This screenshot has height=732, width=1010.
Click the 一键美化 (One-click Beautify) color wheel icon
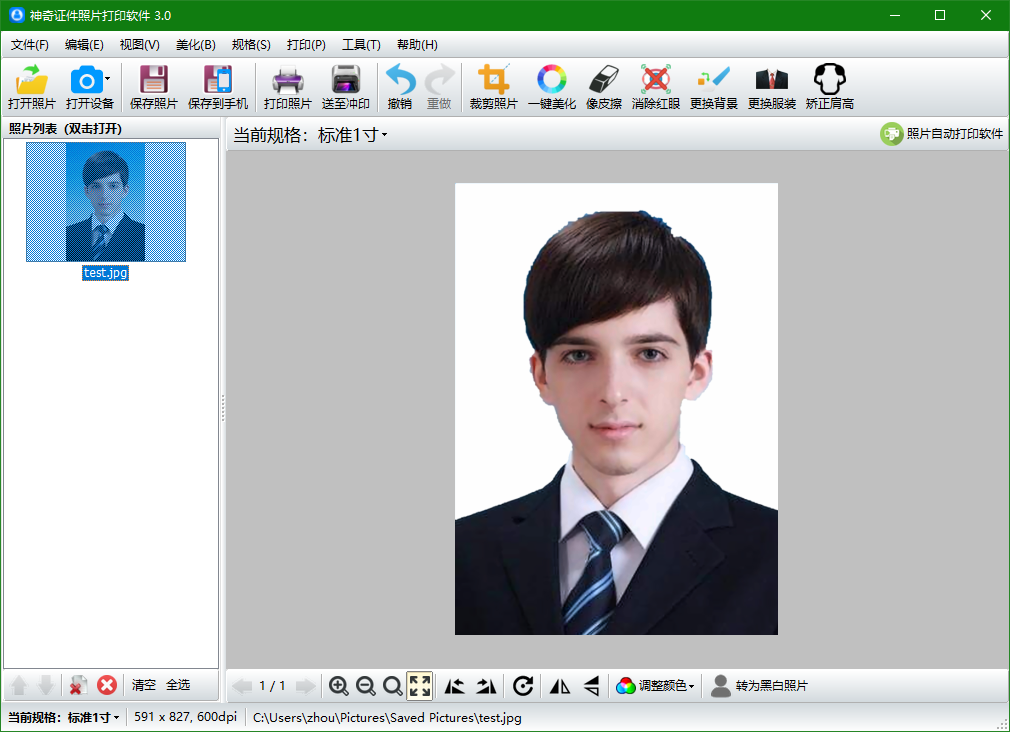(x=551, y=80)
